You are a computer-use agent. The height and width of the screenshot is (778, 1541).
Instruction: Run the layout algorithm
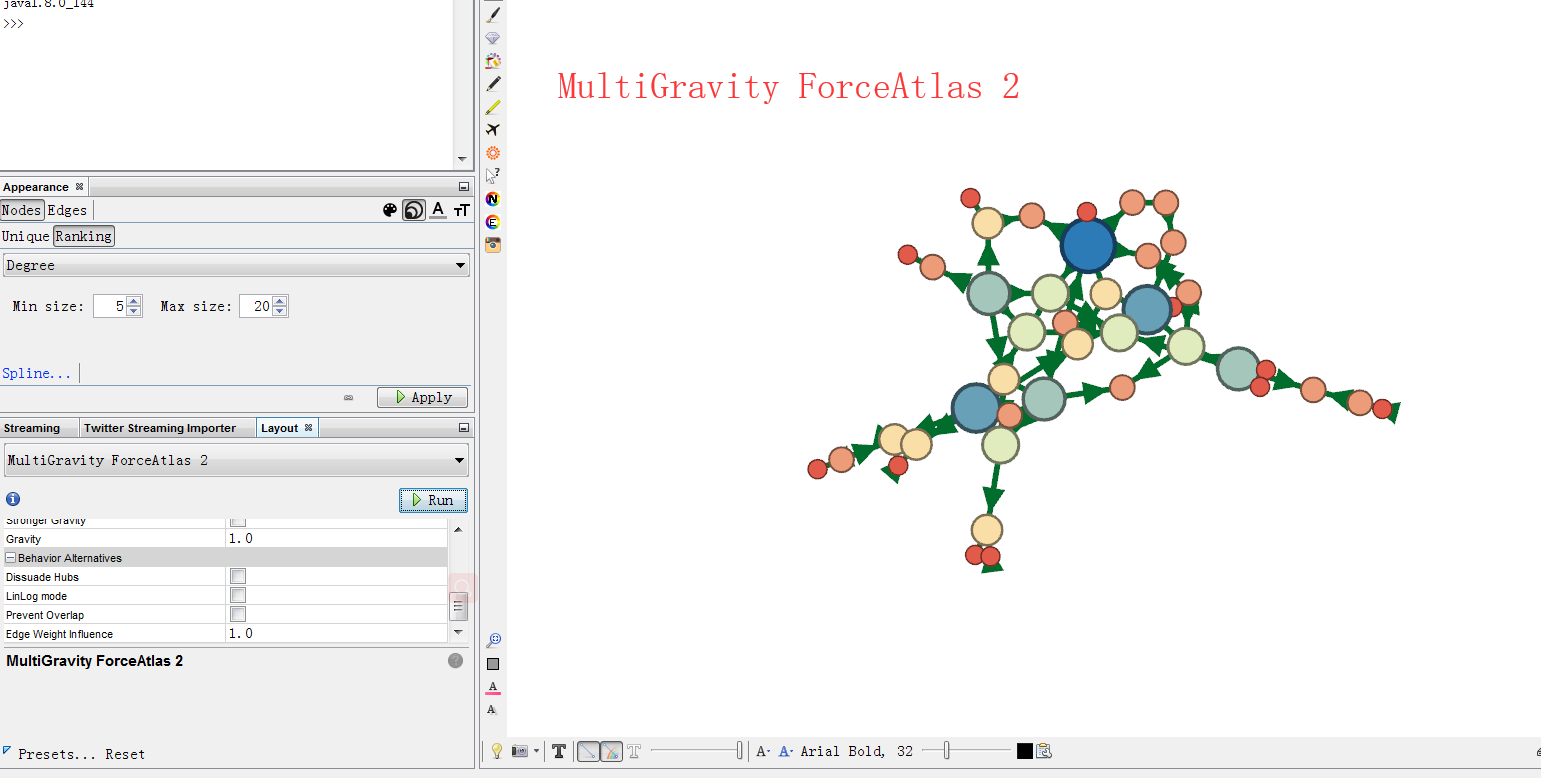(433, 500)
